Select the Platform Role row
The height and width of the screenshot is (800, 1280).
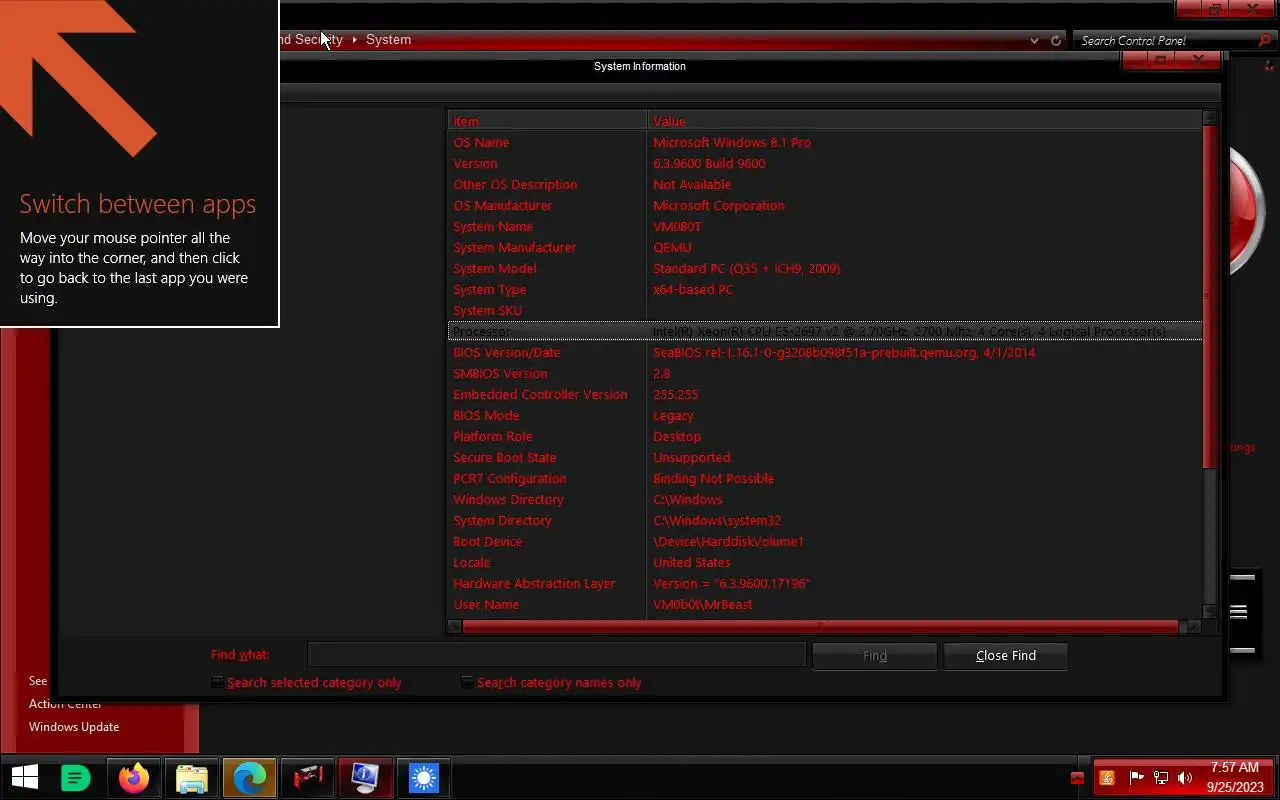point(825,436)
